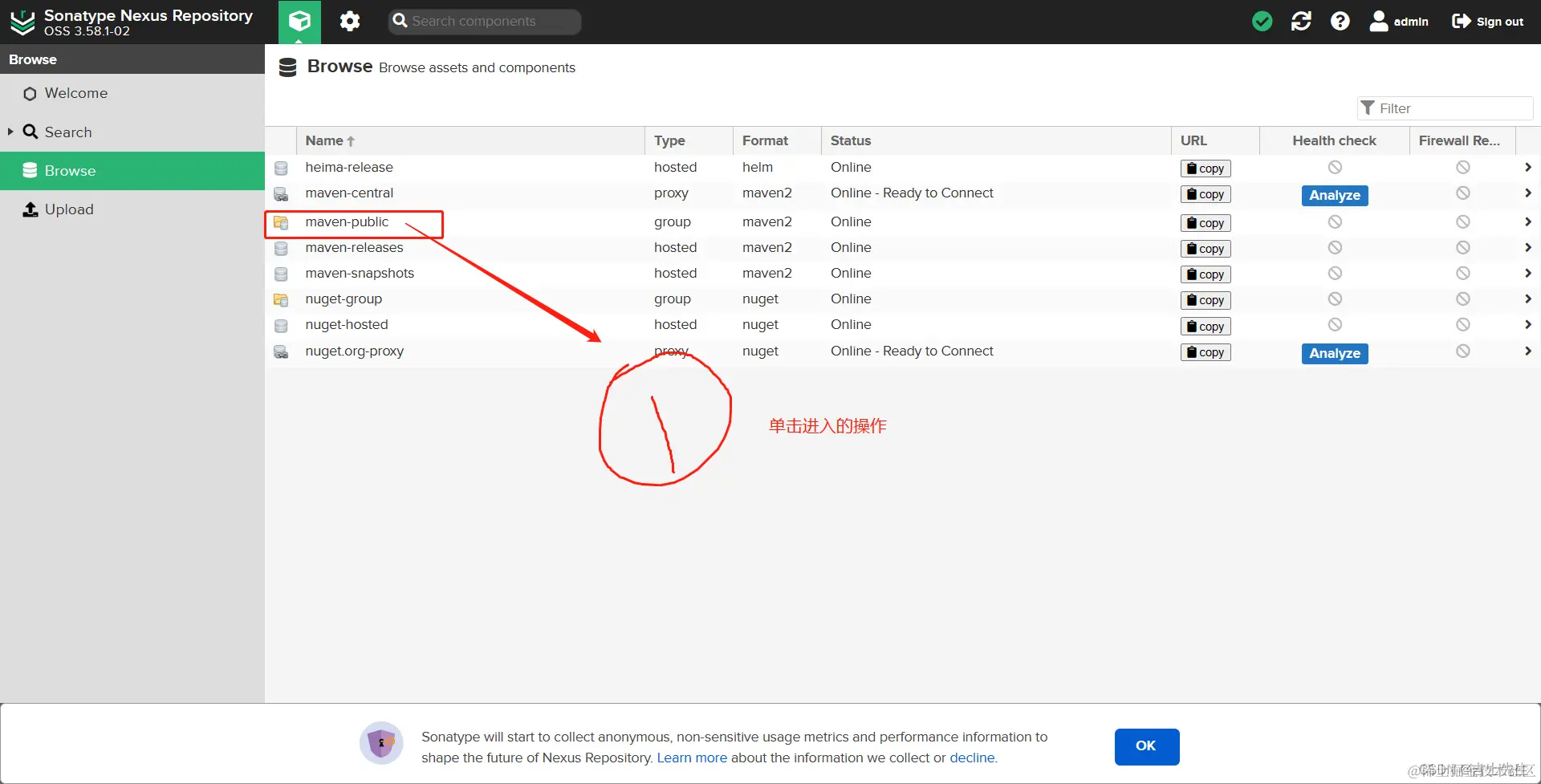
Task: Click heima-release health check disabled icon
Action: point(1335,167)
